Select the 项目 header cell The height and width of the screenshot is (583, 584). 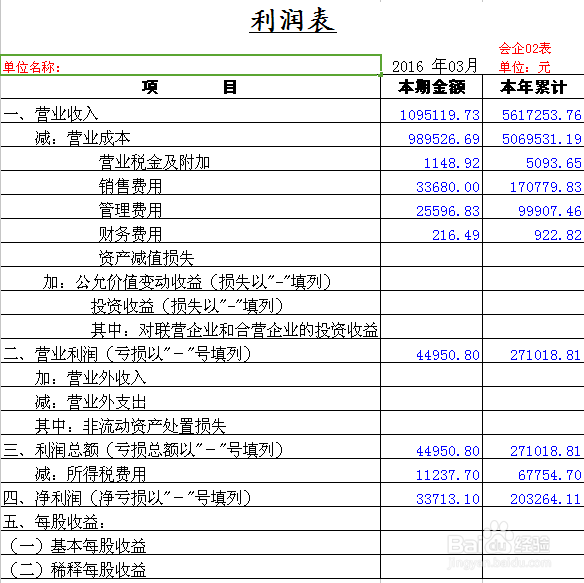tap(190, 87)
